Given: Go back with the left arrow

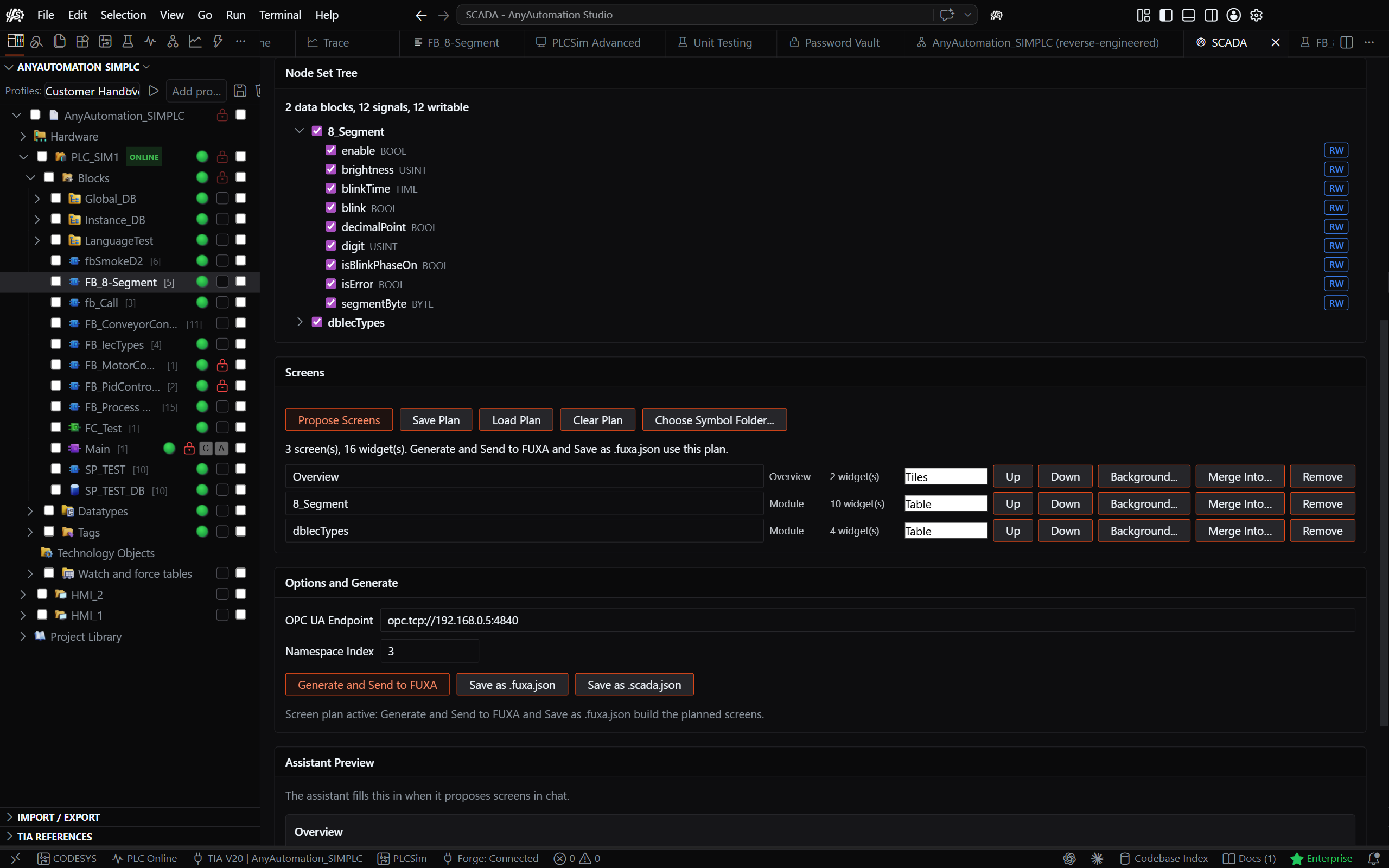Looking at the screenshot, I should coord(420,15).
